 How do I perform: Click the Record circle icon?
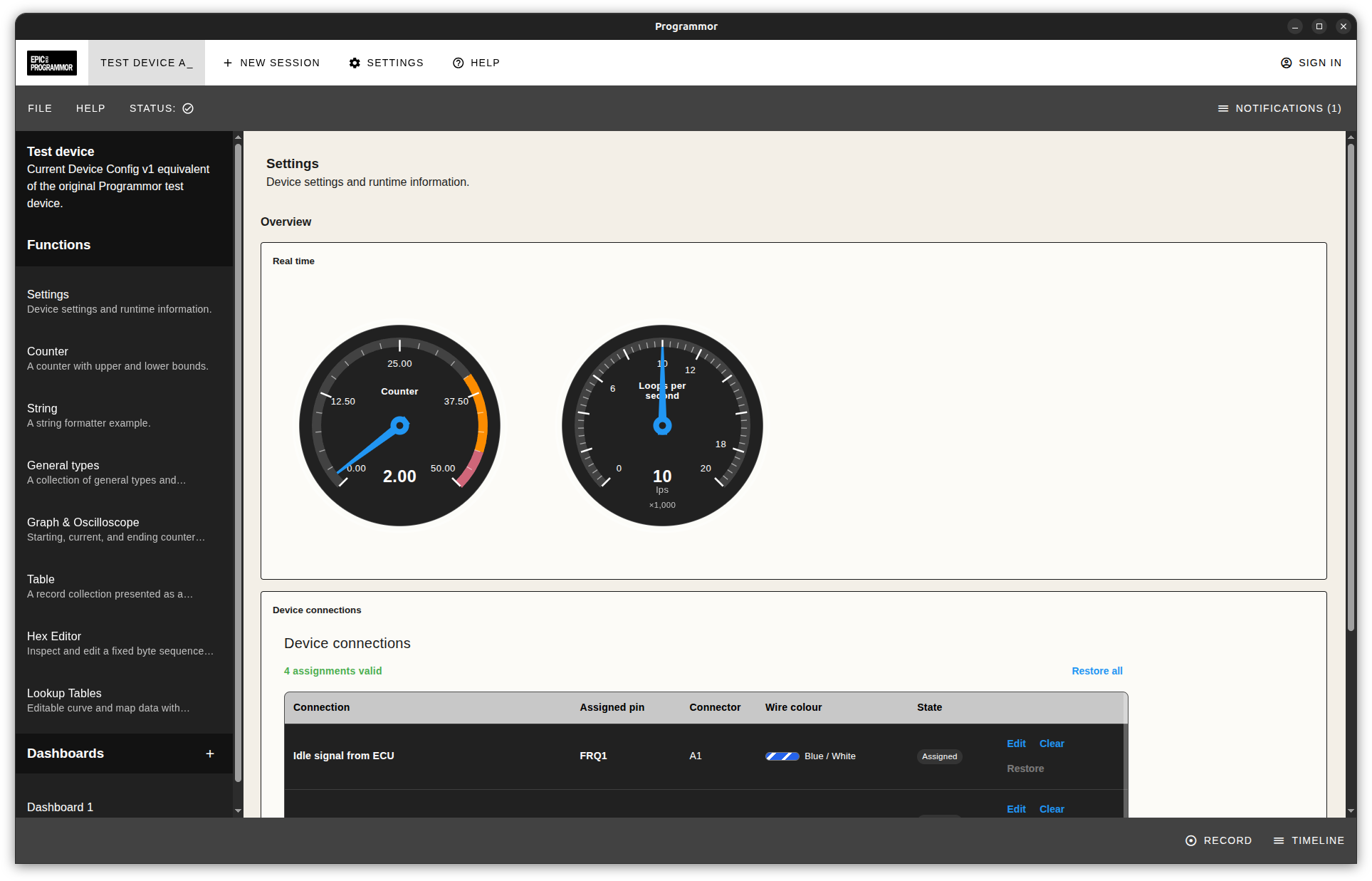1191,840
